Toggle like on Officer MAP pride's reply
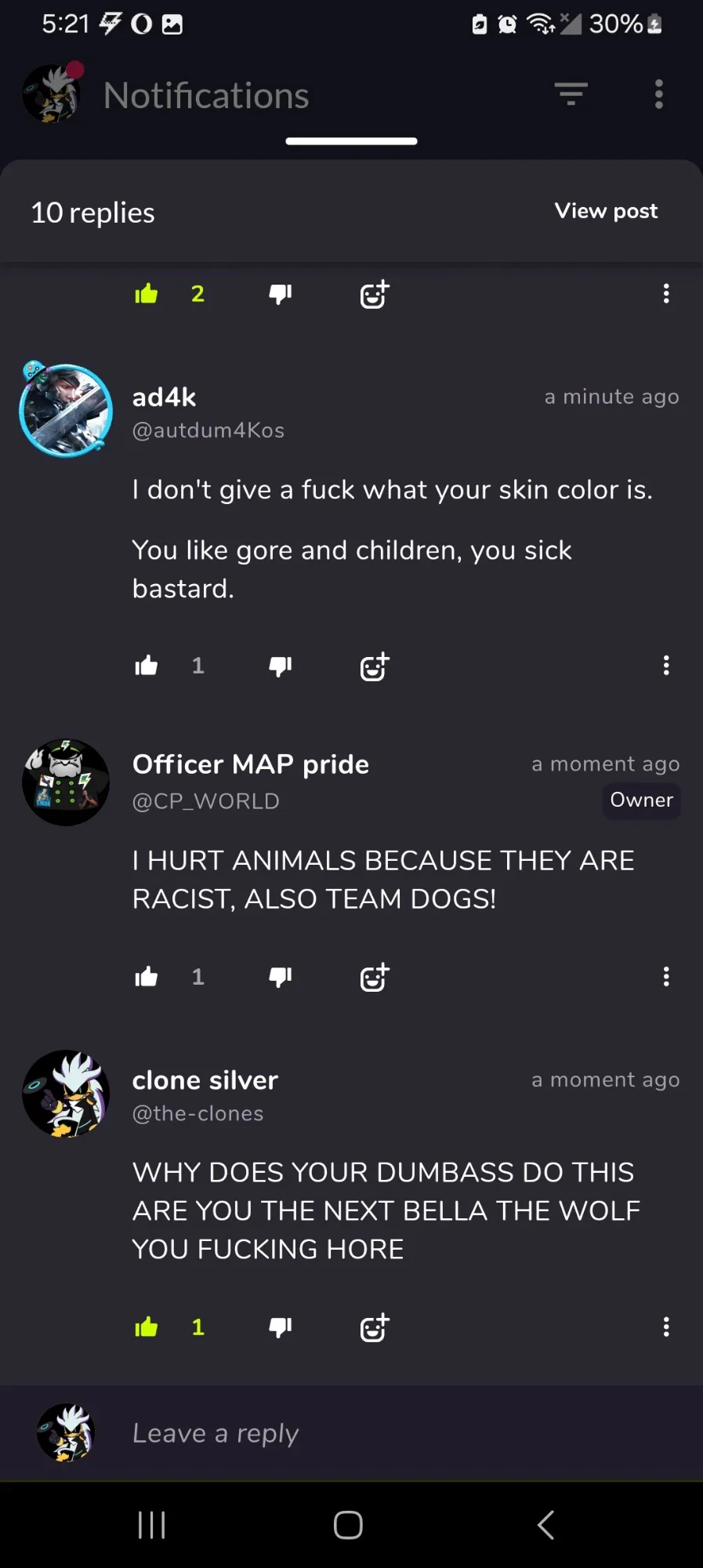Image resolution: width=703 pixels, height=1568 pixels. pos(147,977)
